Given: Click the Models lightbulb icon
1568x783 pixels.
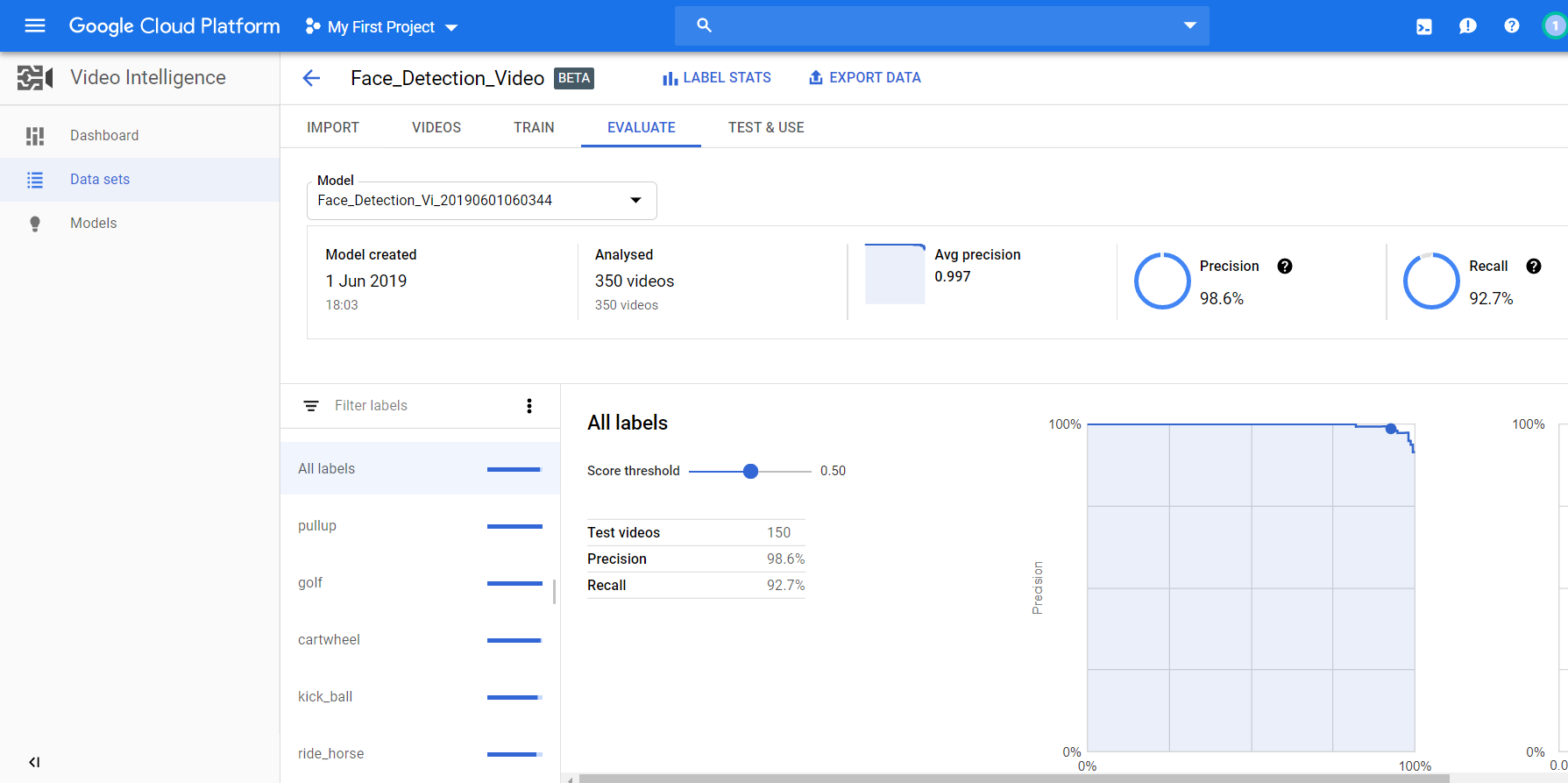Looking at the screenshot, I should [35, 224].
